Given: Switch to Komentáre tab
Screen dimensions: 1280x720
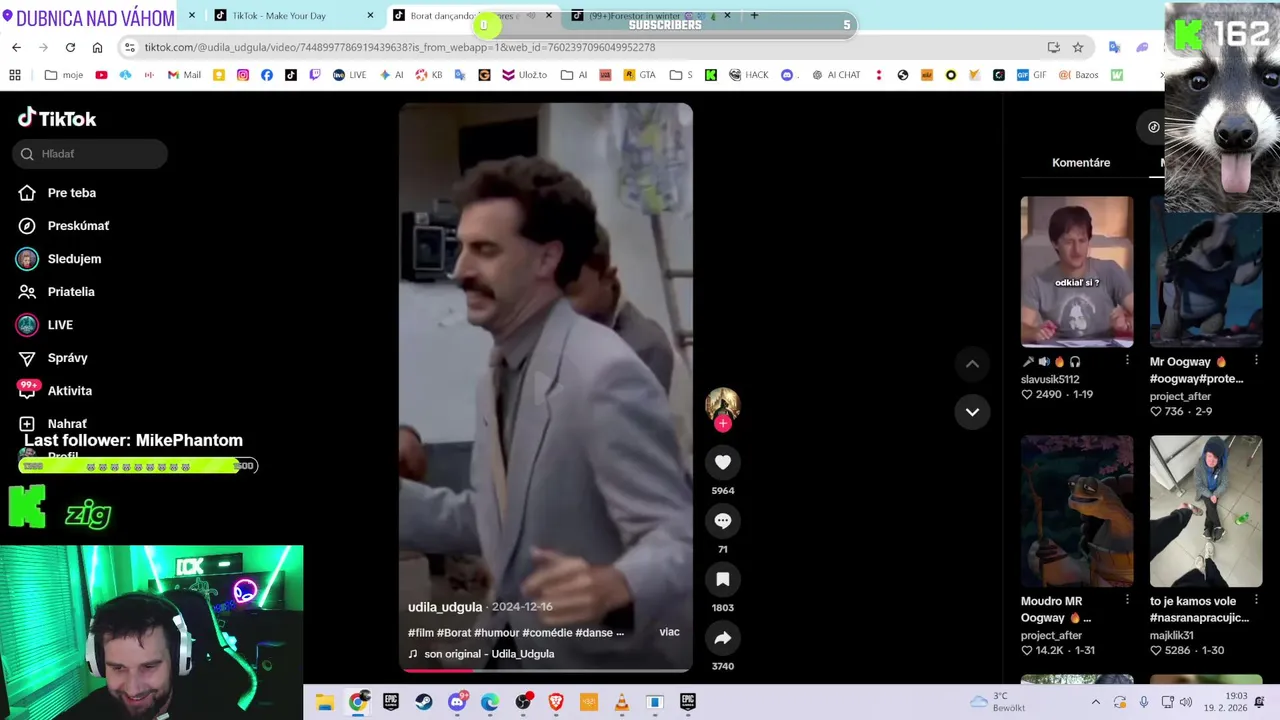Looking at the screenshot, I should point(1081,163).
